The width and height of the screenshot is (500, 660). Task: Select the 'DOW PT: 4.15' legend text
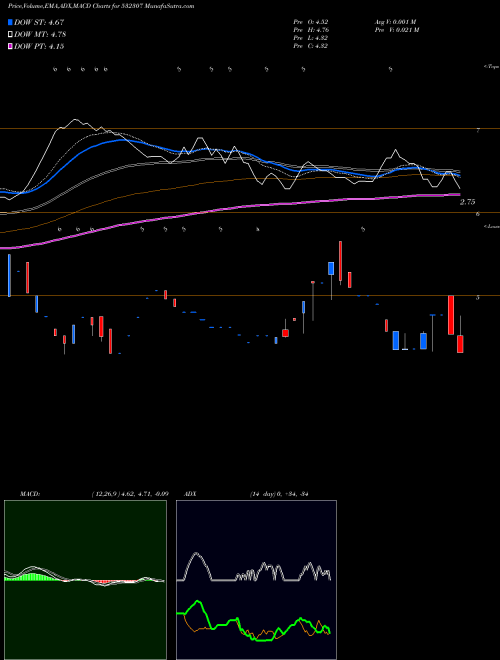39,47
